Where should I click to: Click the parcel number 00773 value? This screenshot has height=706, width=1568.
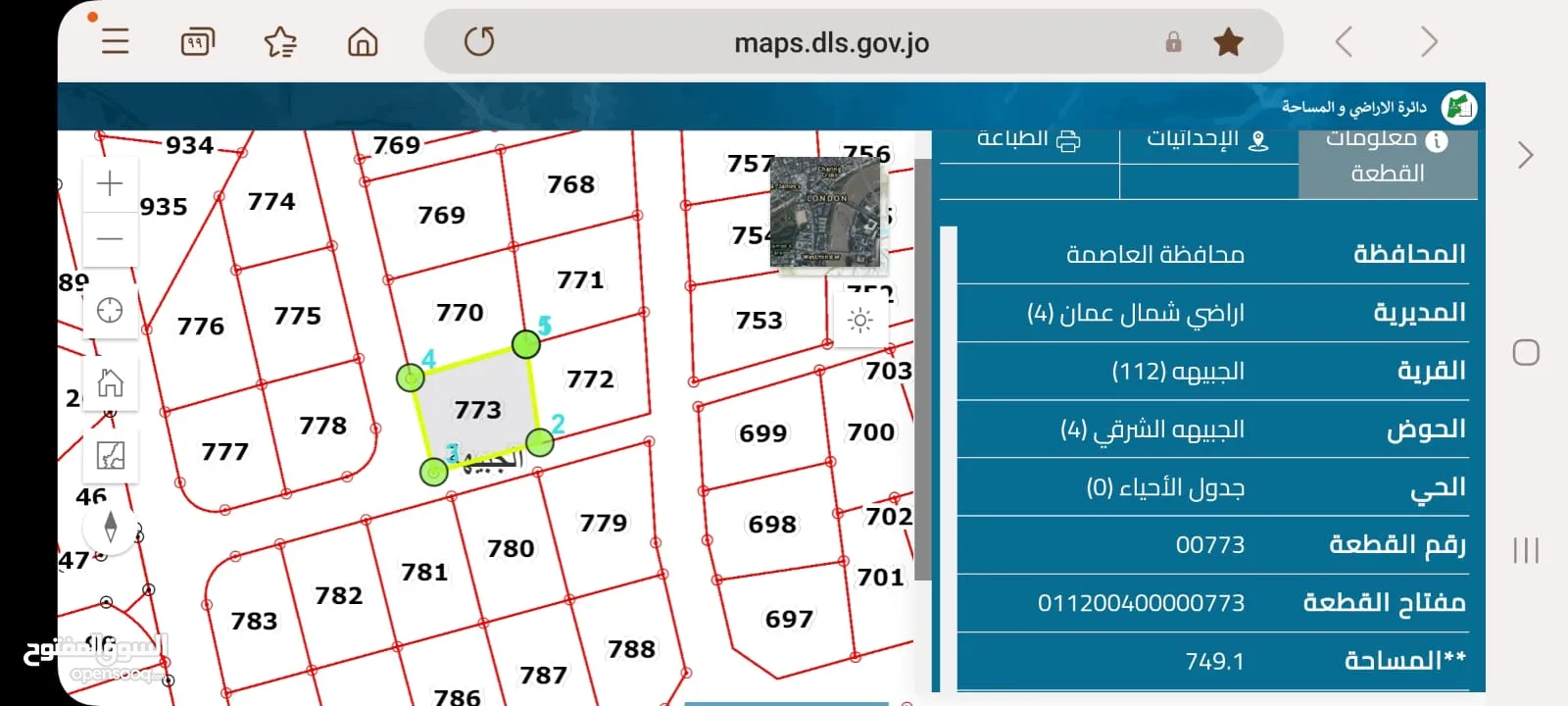[x=1210, y=545]
